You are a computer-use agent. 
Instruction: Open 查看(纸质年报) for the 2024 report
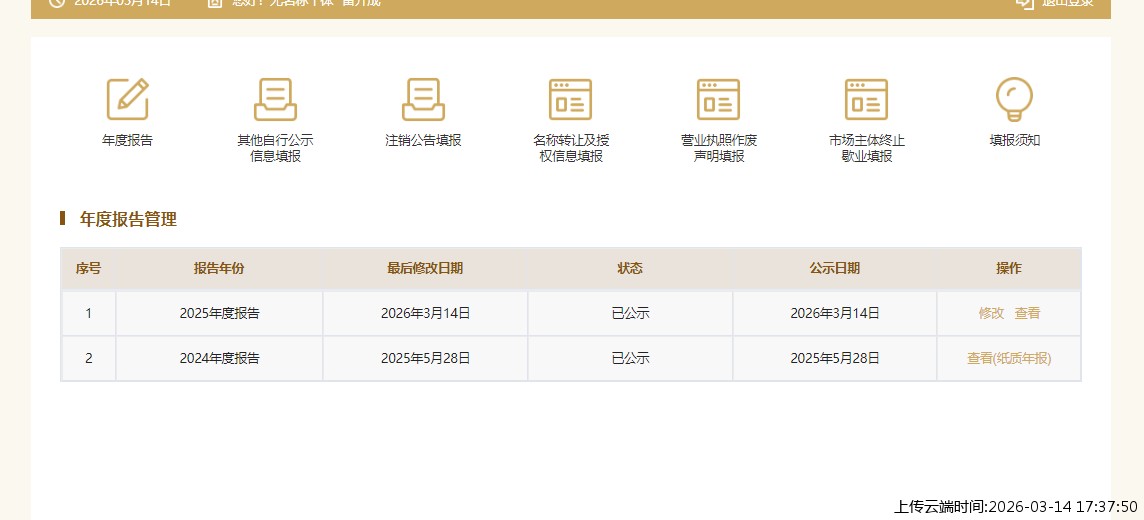(1009, 358)
